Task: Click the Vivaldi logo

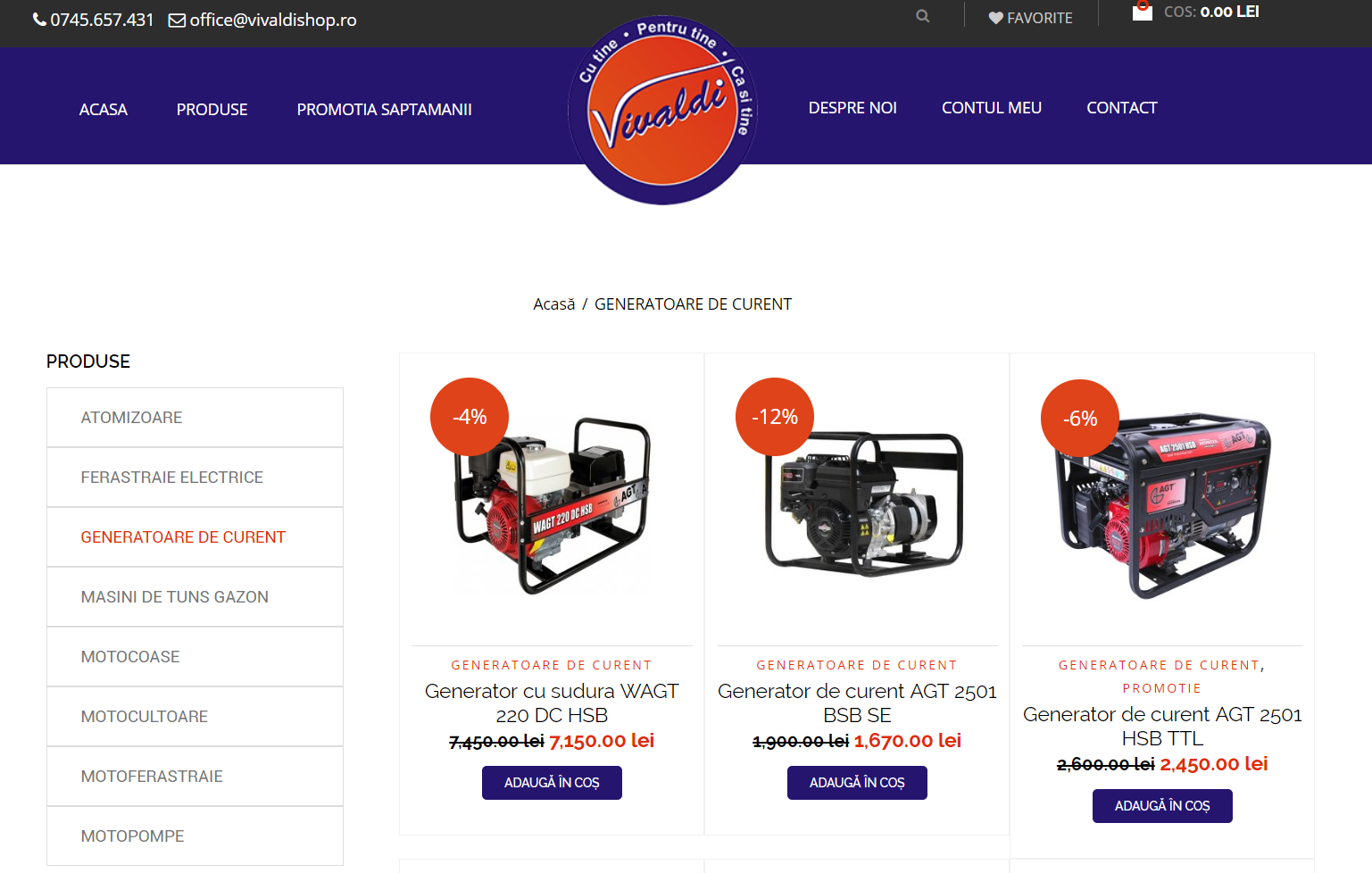Action: click(662, 110)
